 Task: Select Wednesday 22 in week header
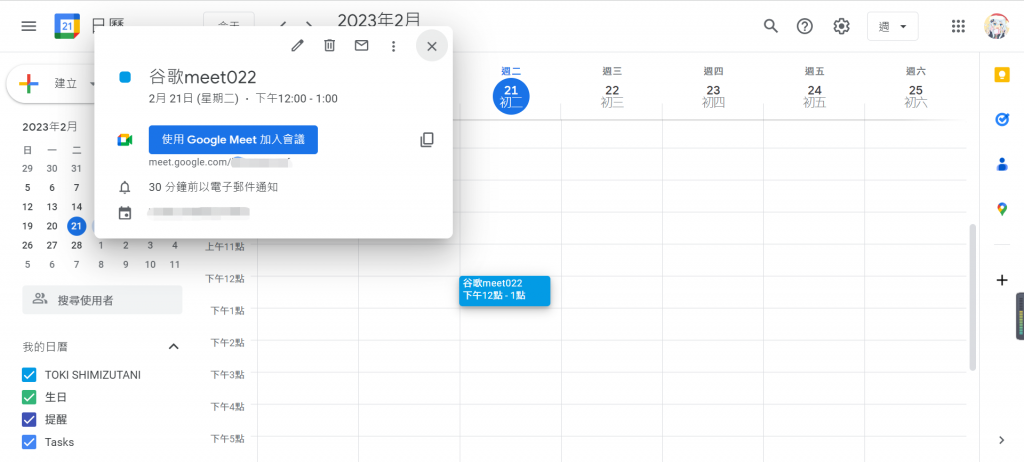click(612, 95)
